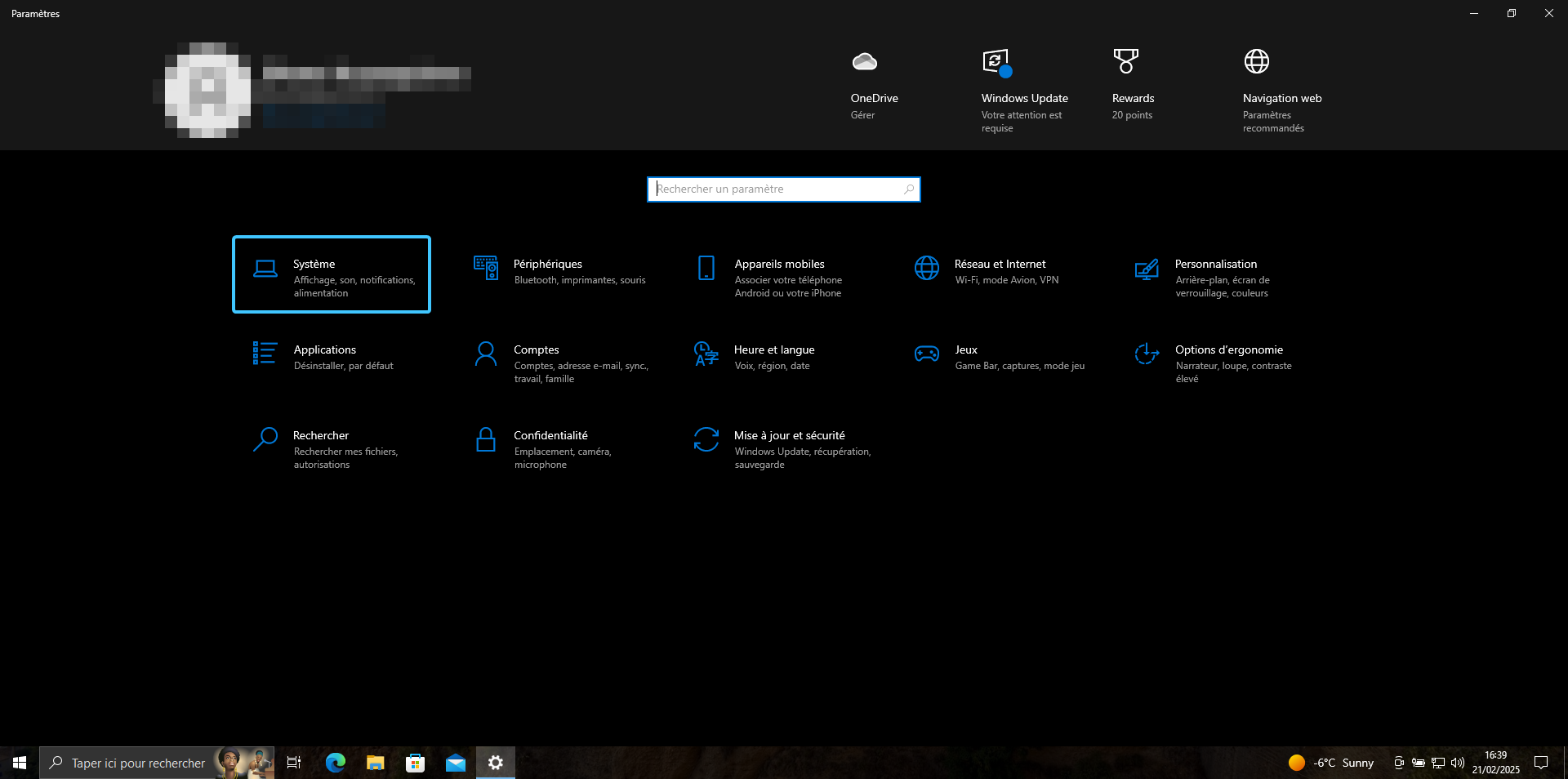The image size is (1568, 779).
Task: Open the Navigation web globe icon
Action: tap(1256, 60)
